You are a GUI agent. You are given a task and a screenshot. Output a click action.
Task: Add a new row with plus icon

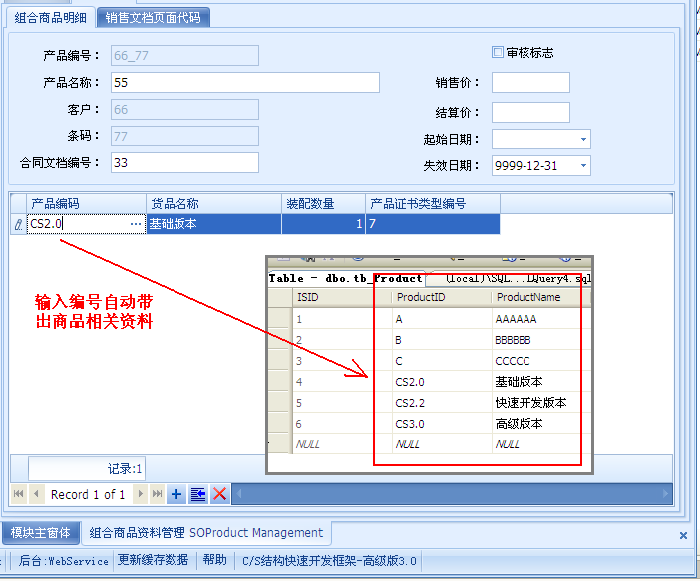coord(177,494)
